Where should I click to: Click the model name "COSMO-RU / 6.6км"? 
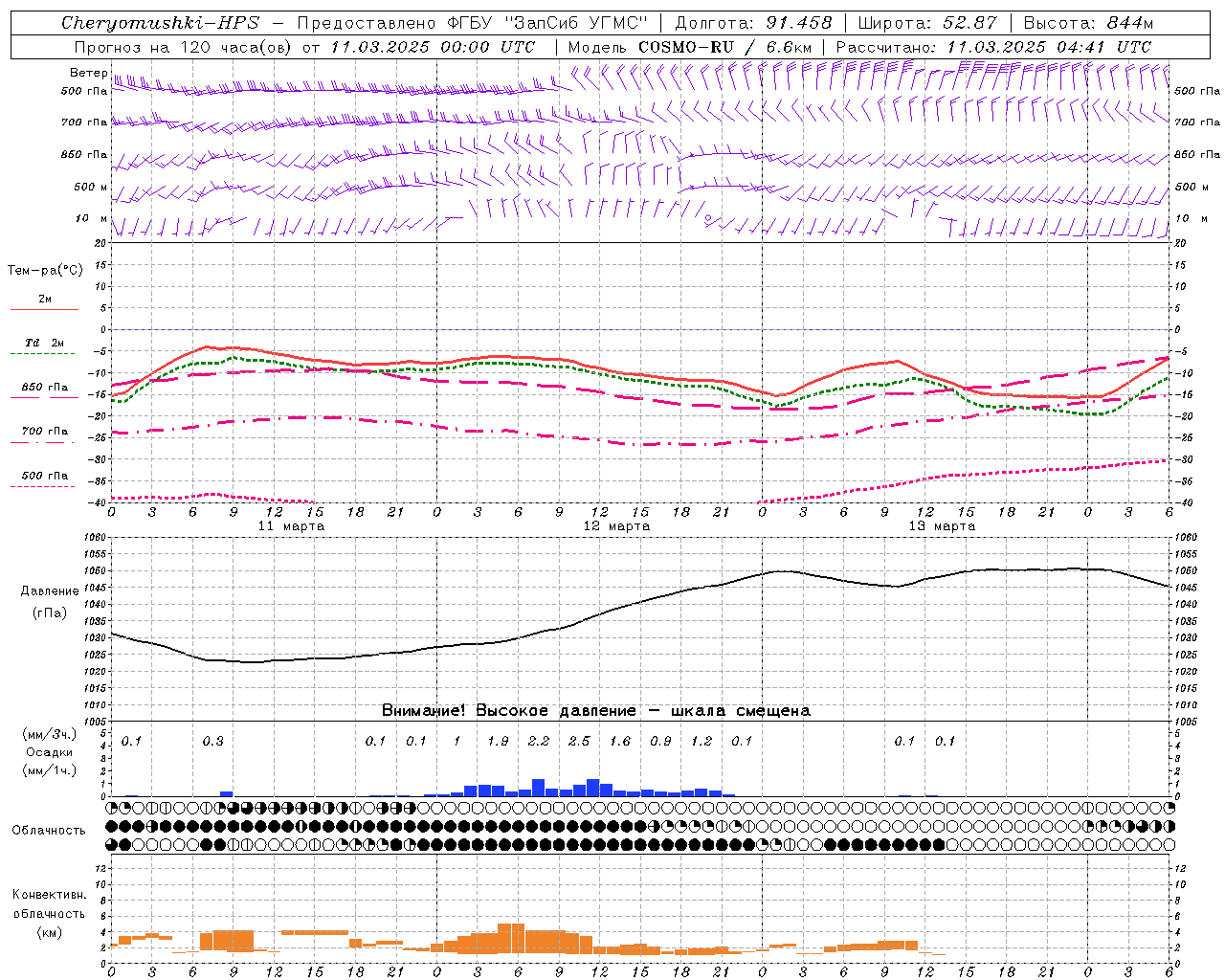725,46
